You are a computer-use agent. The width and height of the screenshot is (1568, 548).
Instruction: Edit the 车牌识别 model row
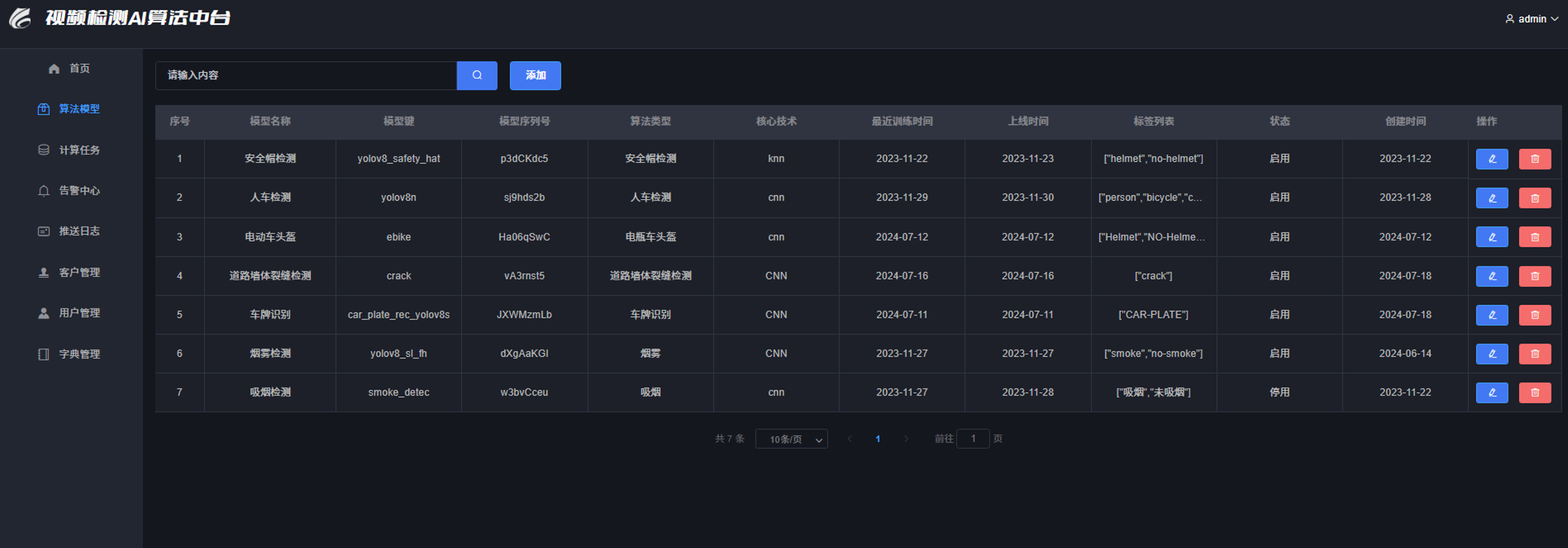pyautogui.click(x=1492, y=315)
